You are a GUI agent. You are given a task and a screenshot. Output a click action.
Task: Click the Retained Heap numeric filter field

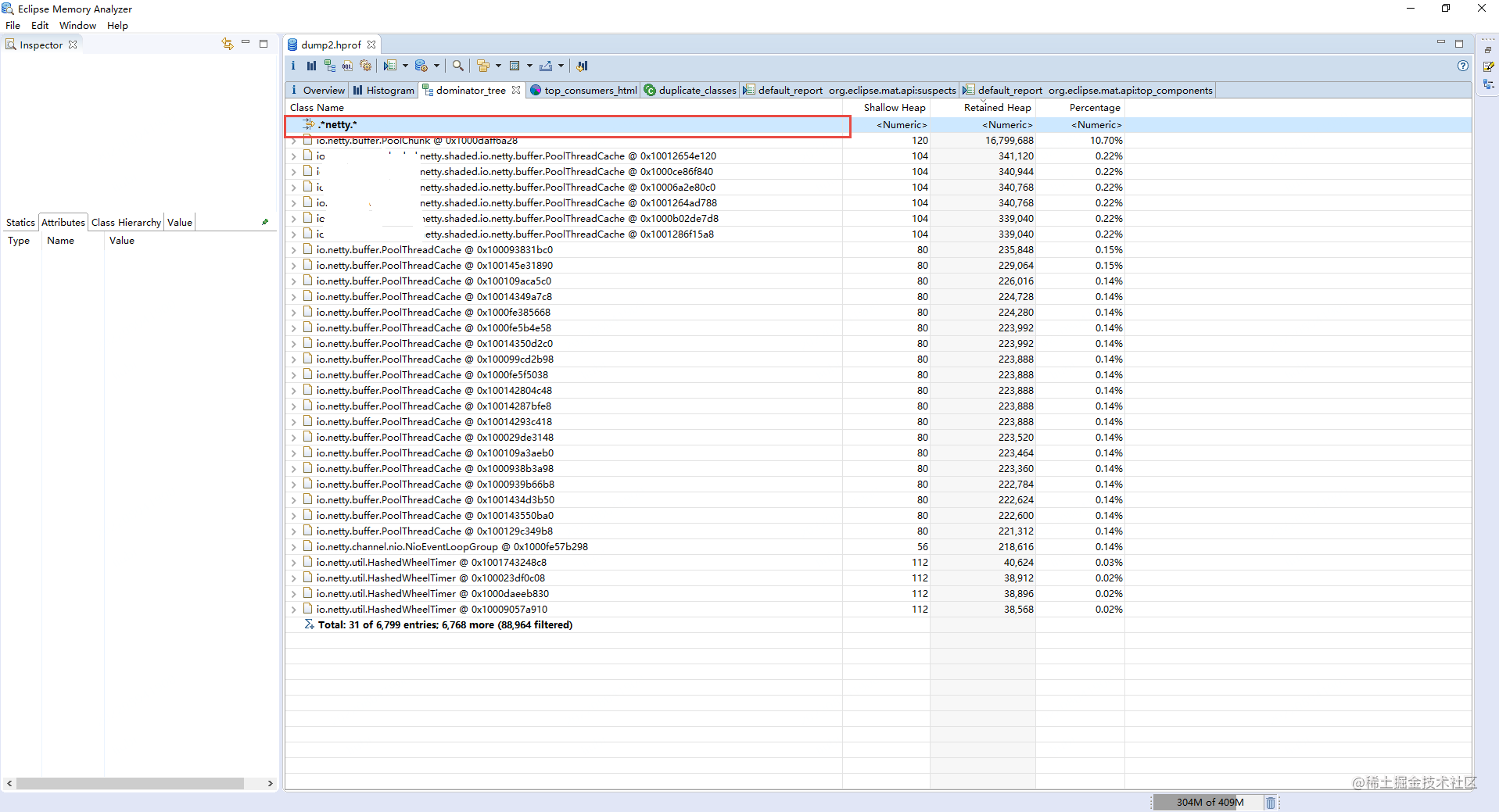tap(1007, 125)
